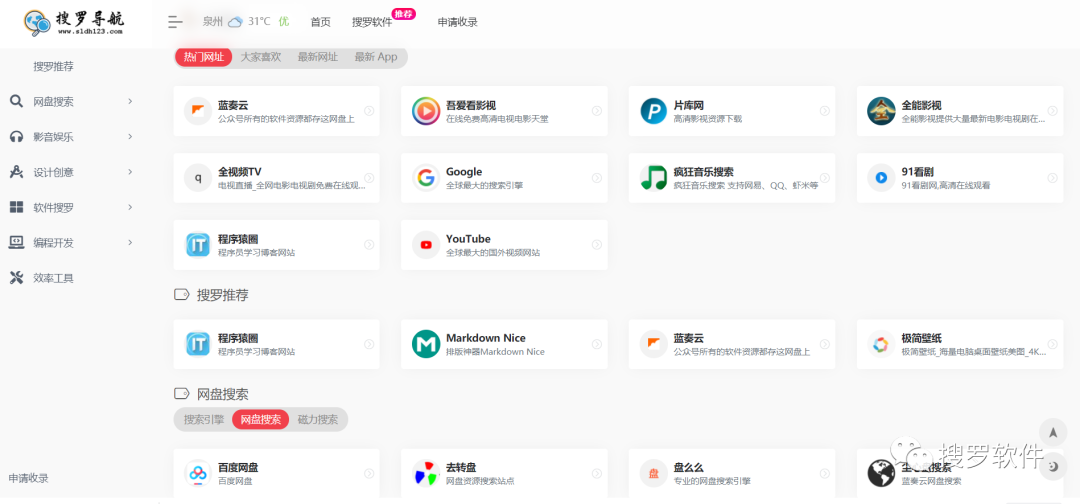1080x504 pixels.
Task: Switch to the 磁力搜索 tab
Action: click(x=318, y=419)
